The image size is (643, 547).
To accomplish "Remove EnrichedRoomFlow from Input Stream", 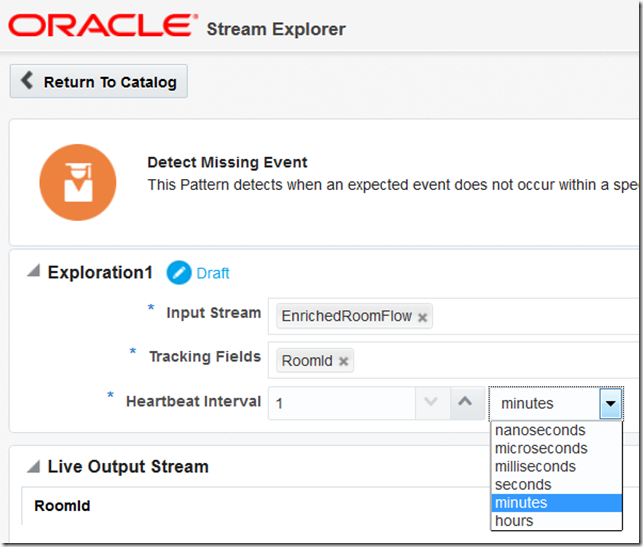I will 422,317.
